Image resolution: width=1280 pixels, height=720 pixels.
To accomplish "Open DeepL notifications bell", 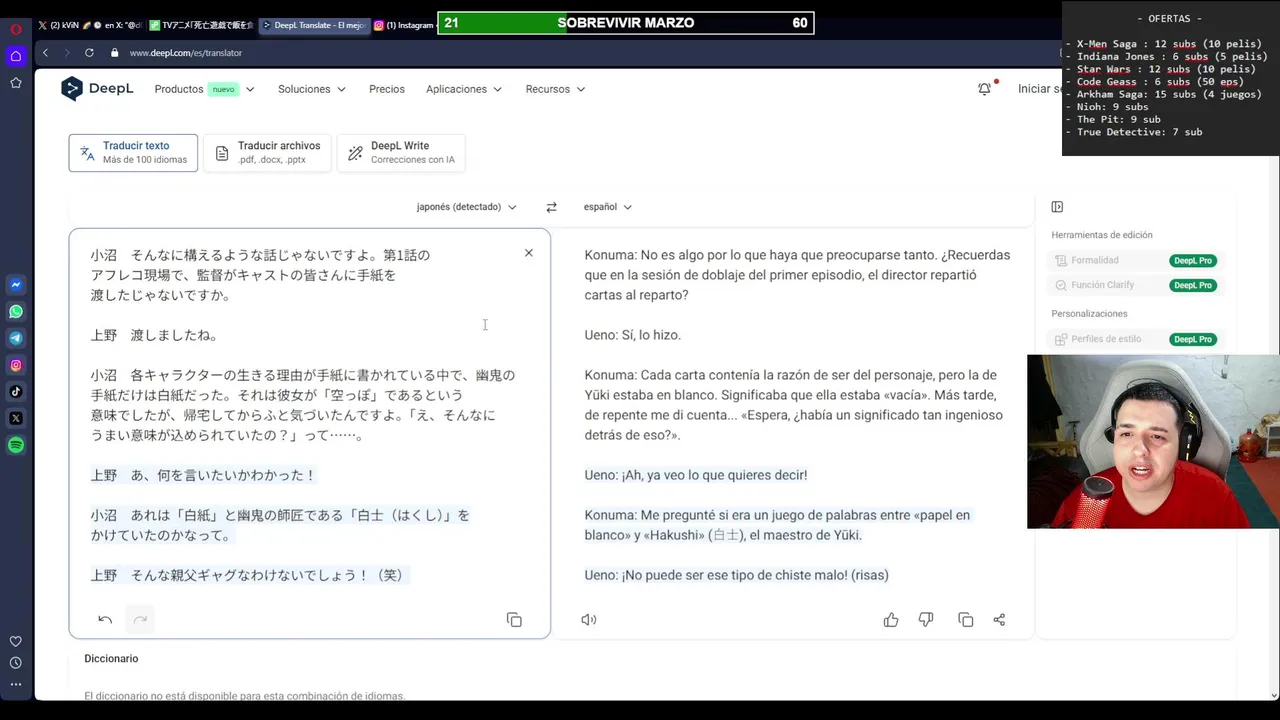I will pyautogui.click(x=985, y=89).
